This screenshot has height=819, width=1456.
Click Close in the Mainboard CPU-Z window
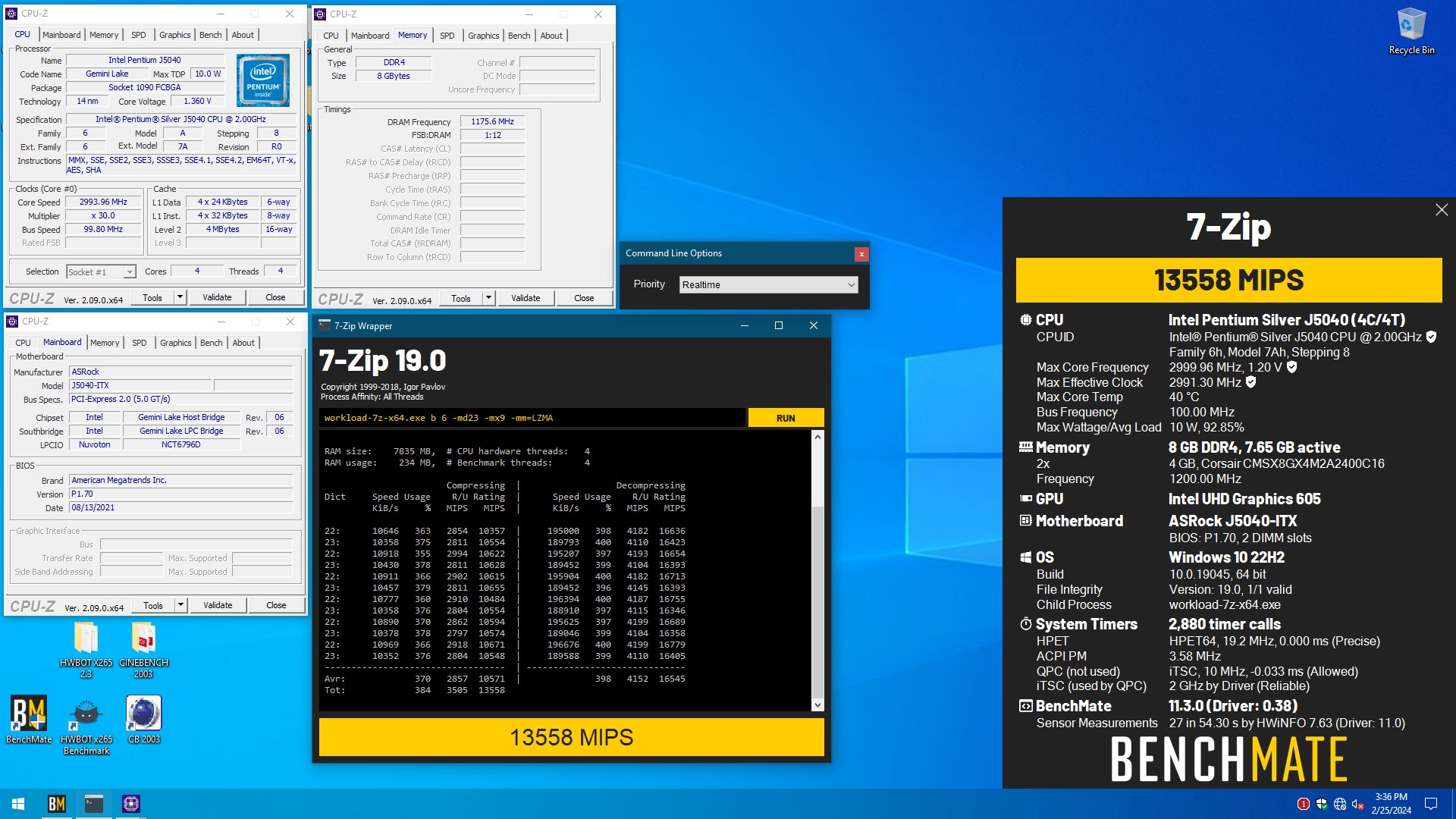point(276,605)
